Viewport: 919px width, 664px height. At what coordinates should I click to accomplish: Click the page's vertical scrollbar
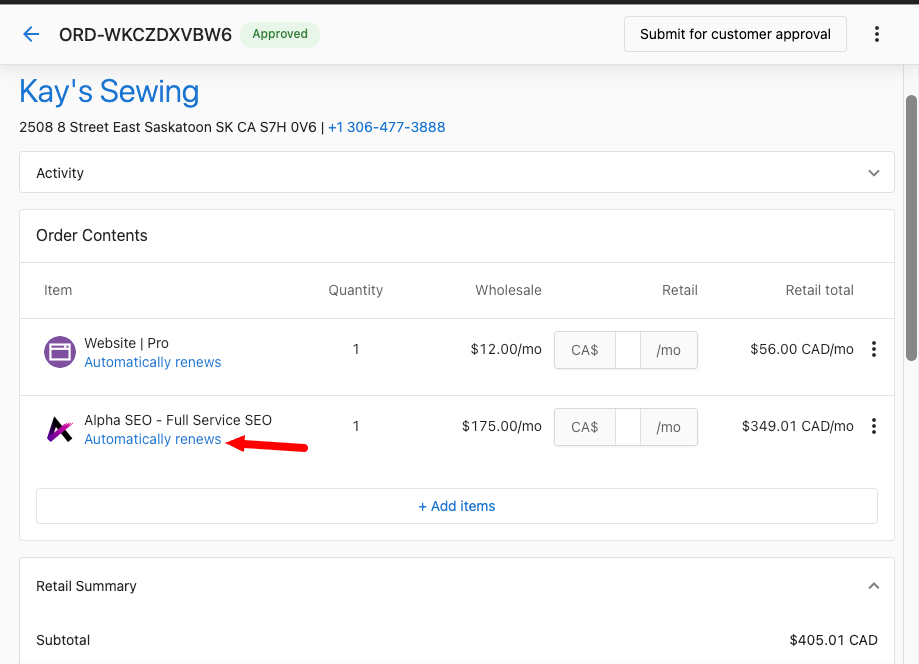click(911, 228)
